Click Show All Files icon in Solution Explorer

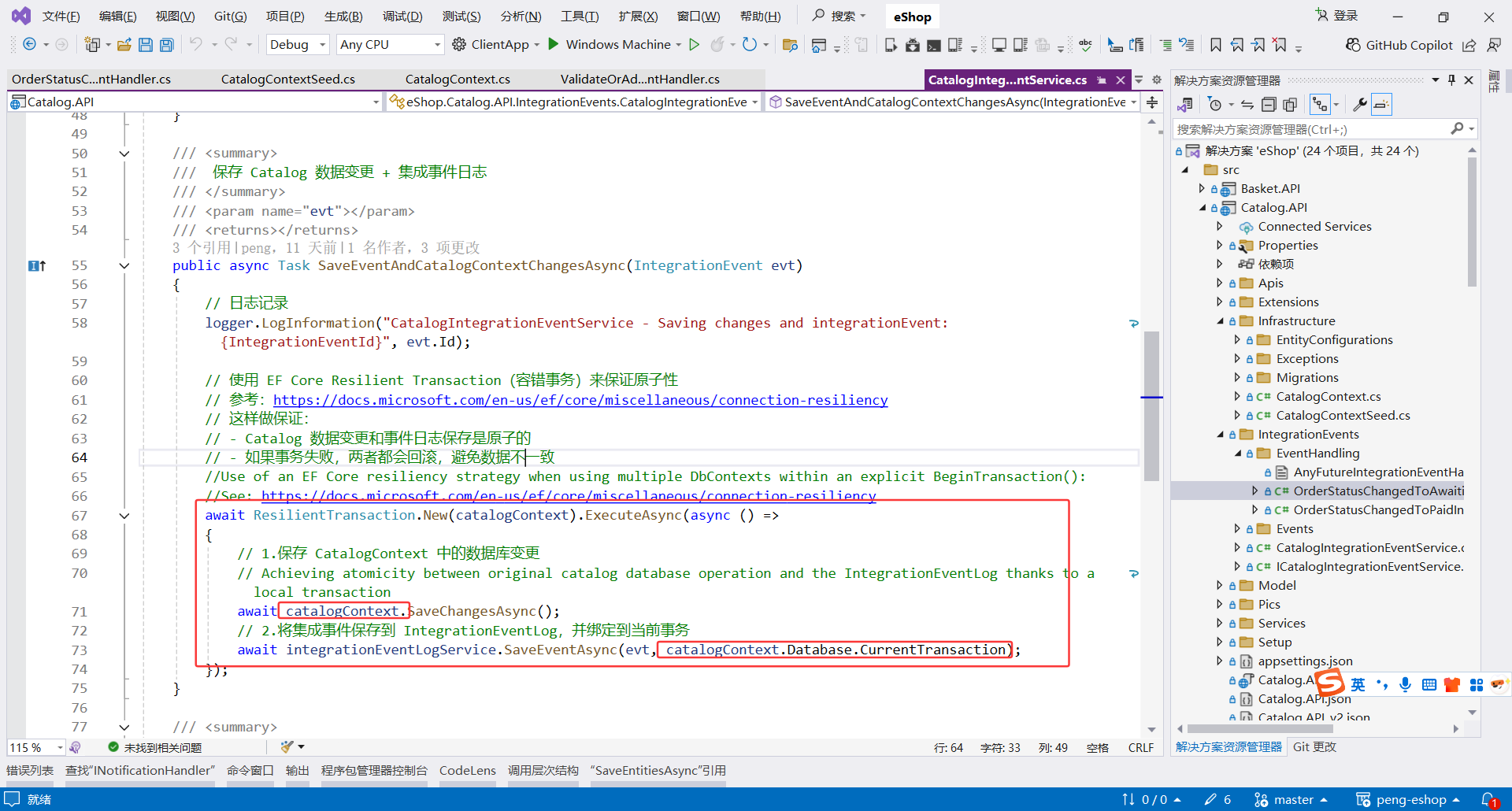pos(1289,105)
